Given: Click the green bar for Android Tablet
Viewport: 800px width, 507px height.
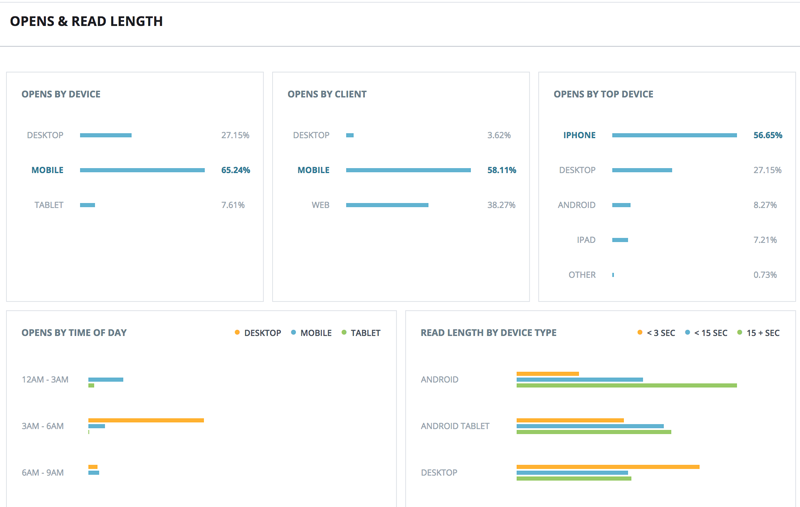Looking at the screenshot, I should pos(593,432).
